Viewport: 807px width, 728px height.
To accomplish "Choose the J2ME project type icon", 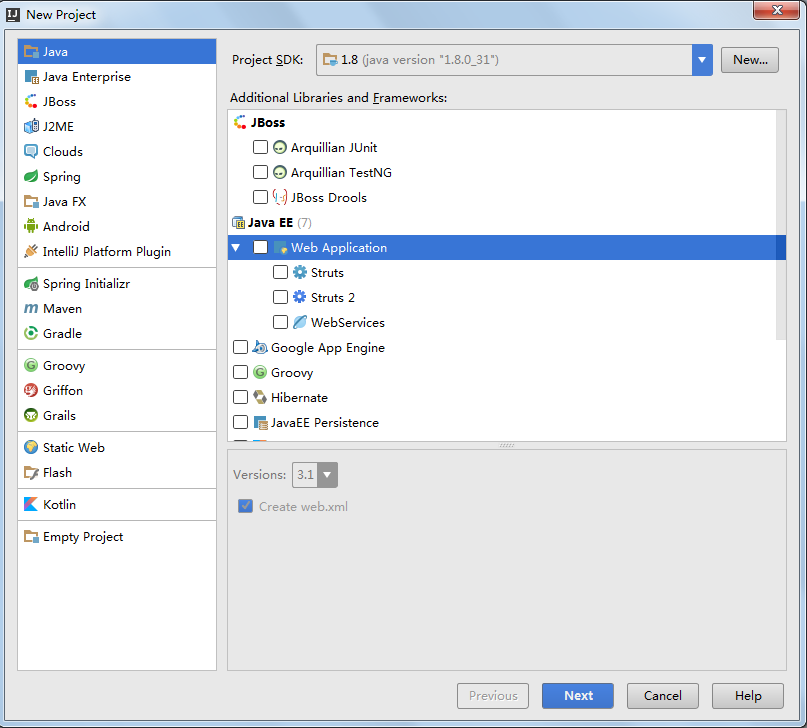I will click(31, 127).
